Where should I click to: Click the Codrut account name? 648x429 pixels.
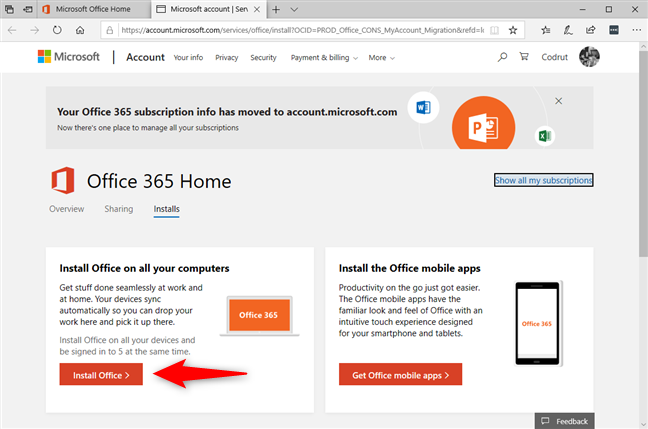tap(555, 57)
